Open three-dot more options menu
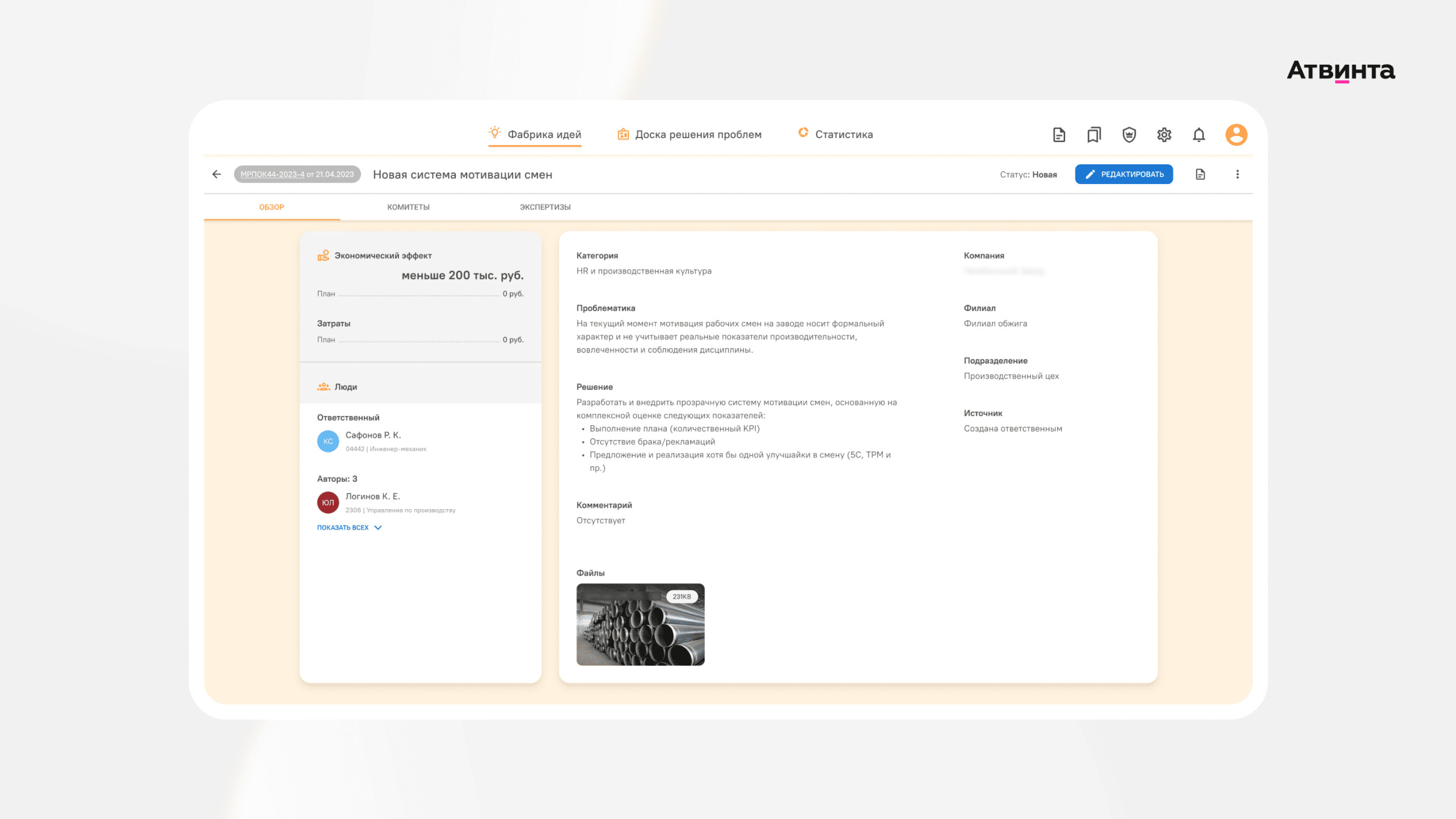Viewport: 1456px width, 819px height. [x=1237, y=174]
